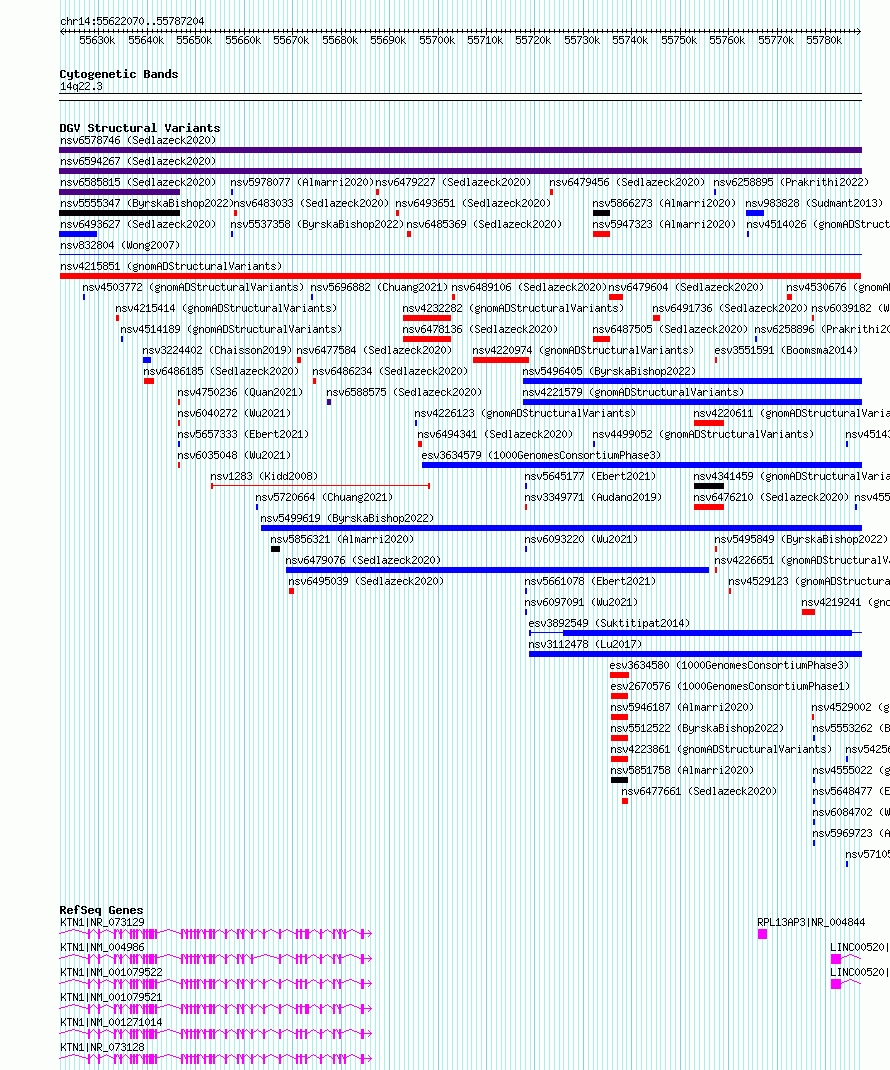Select the red bar of nsv4215851
This screenshot has height=1070, width=890.
(460, 276)
